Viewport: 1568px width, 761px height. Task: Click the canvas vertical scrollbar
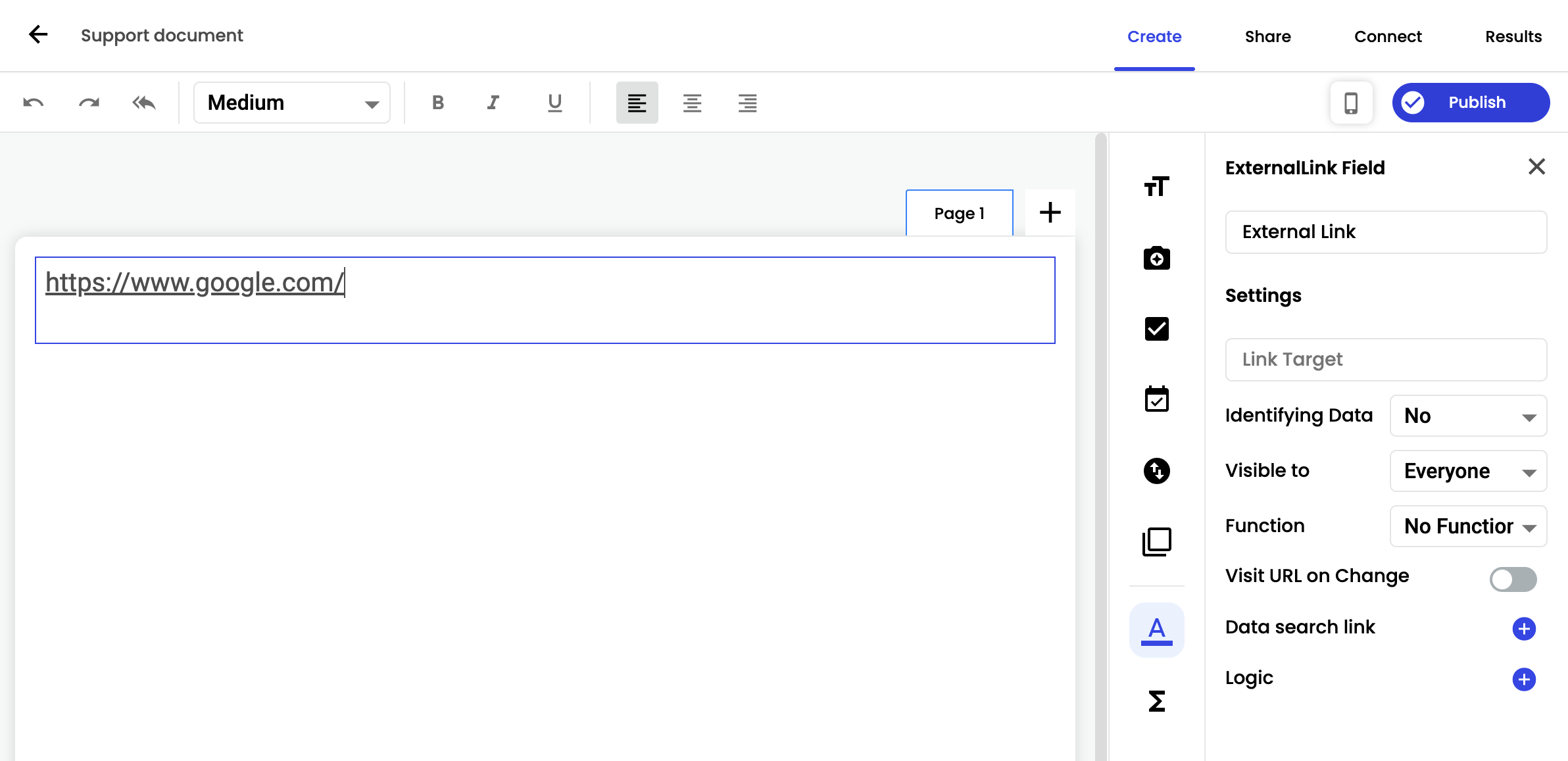(x=1101, y=447)
